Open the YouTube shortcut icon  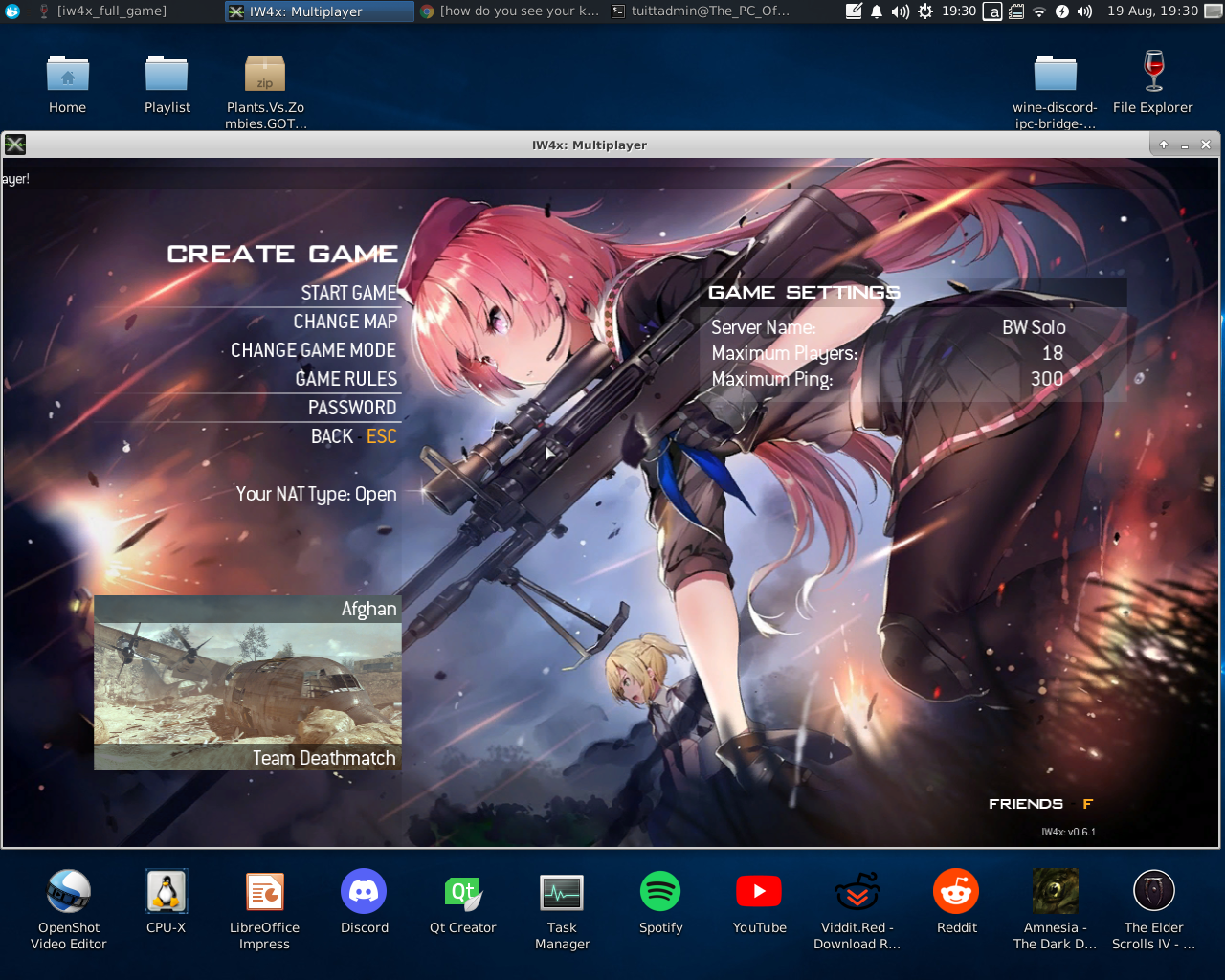coord(759,902)
